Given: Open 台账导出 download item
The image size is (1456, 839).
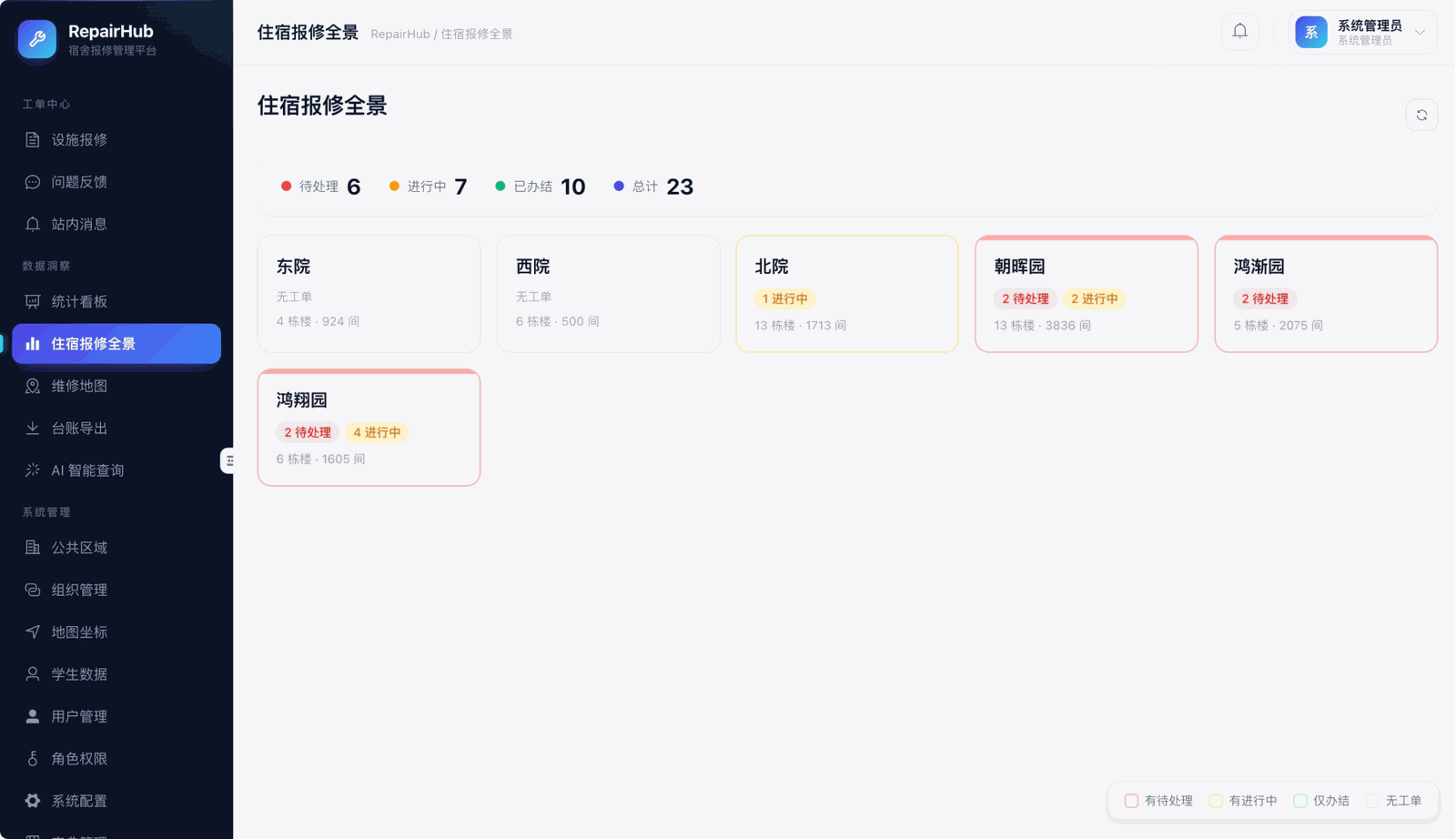Looking at the screenshot, I should pos(116,428).
